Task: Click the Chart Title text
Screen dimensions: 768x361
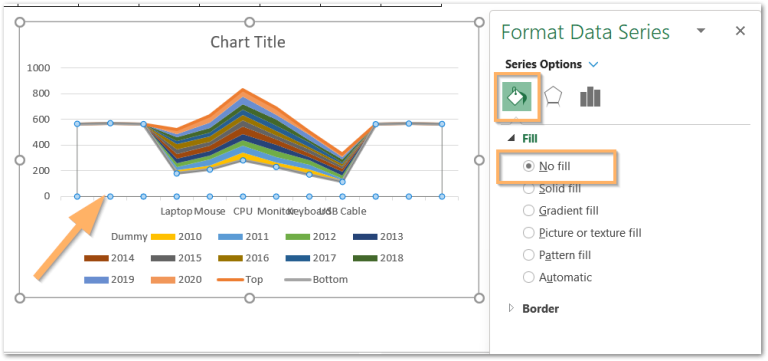Action: tap(248, 42)
